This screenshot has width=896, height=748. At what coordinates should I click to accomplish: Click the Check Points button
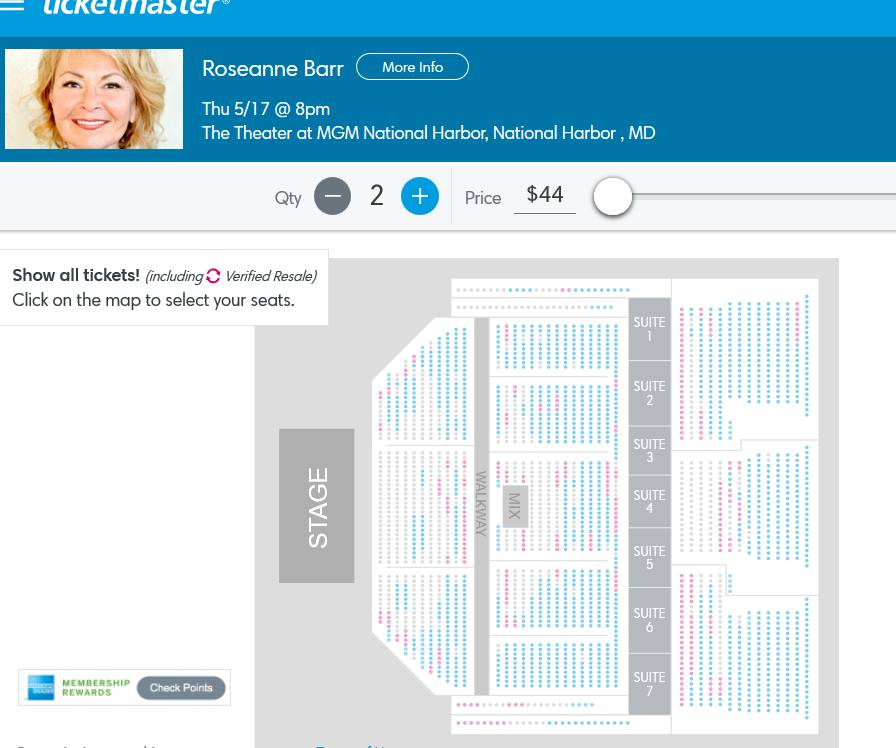click(181, 688)
